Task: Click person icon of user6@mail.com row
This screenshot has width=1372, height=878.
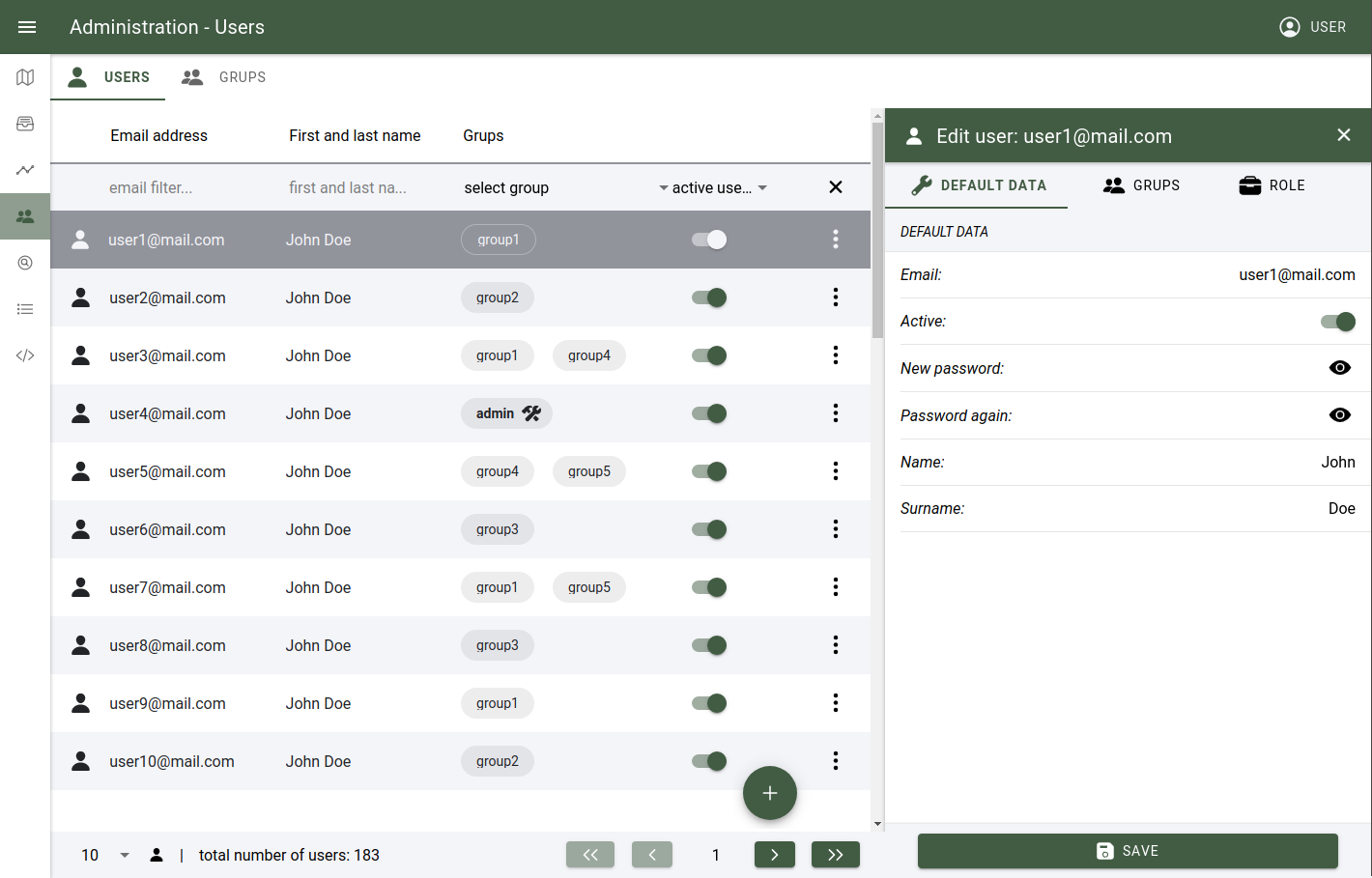Action: (81, 529)
